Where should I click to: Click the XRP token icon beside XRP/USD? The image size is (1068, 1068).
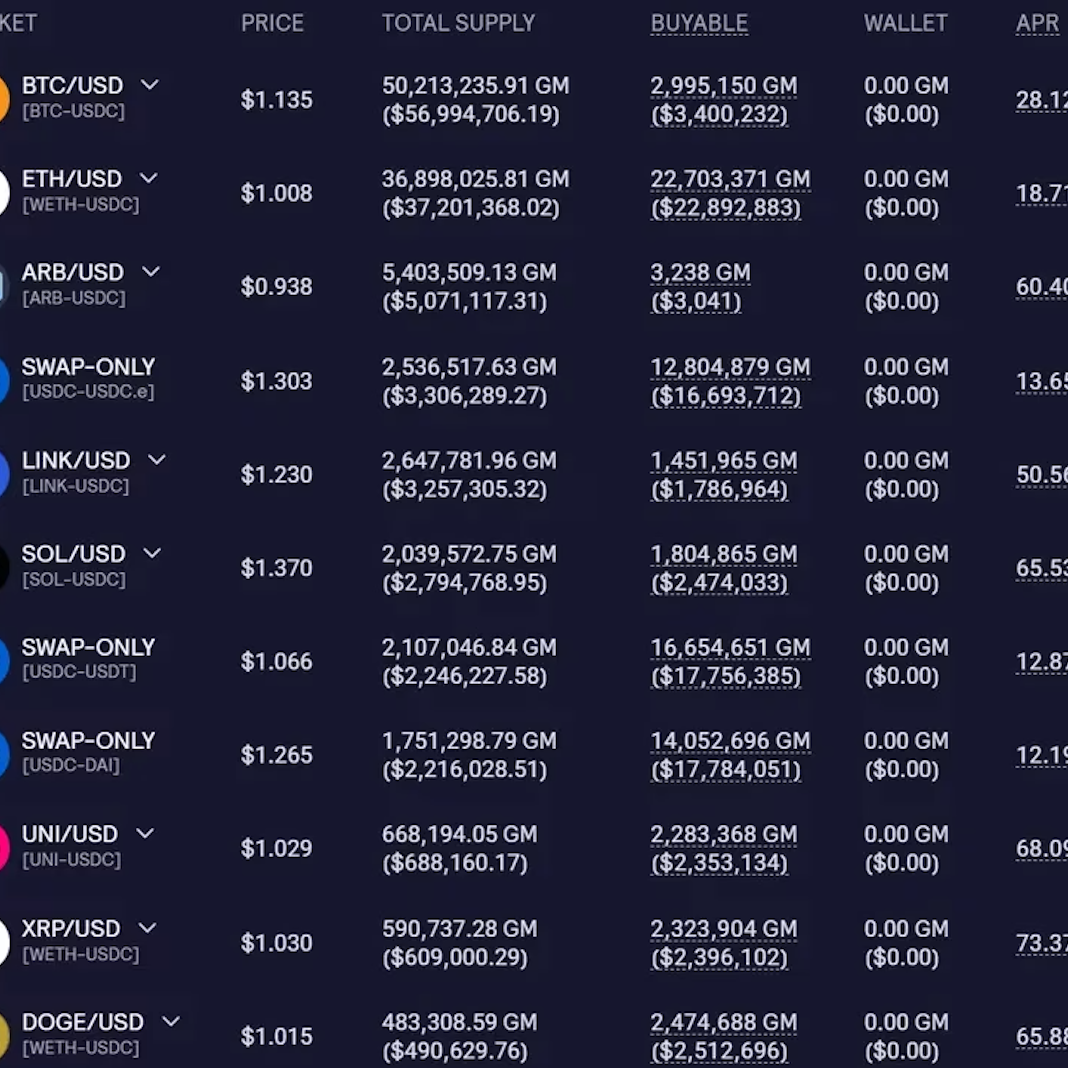point(3,942)
